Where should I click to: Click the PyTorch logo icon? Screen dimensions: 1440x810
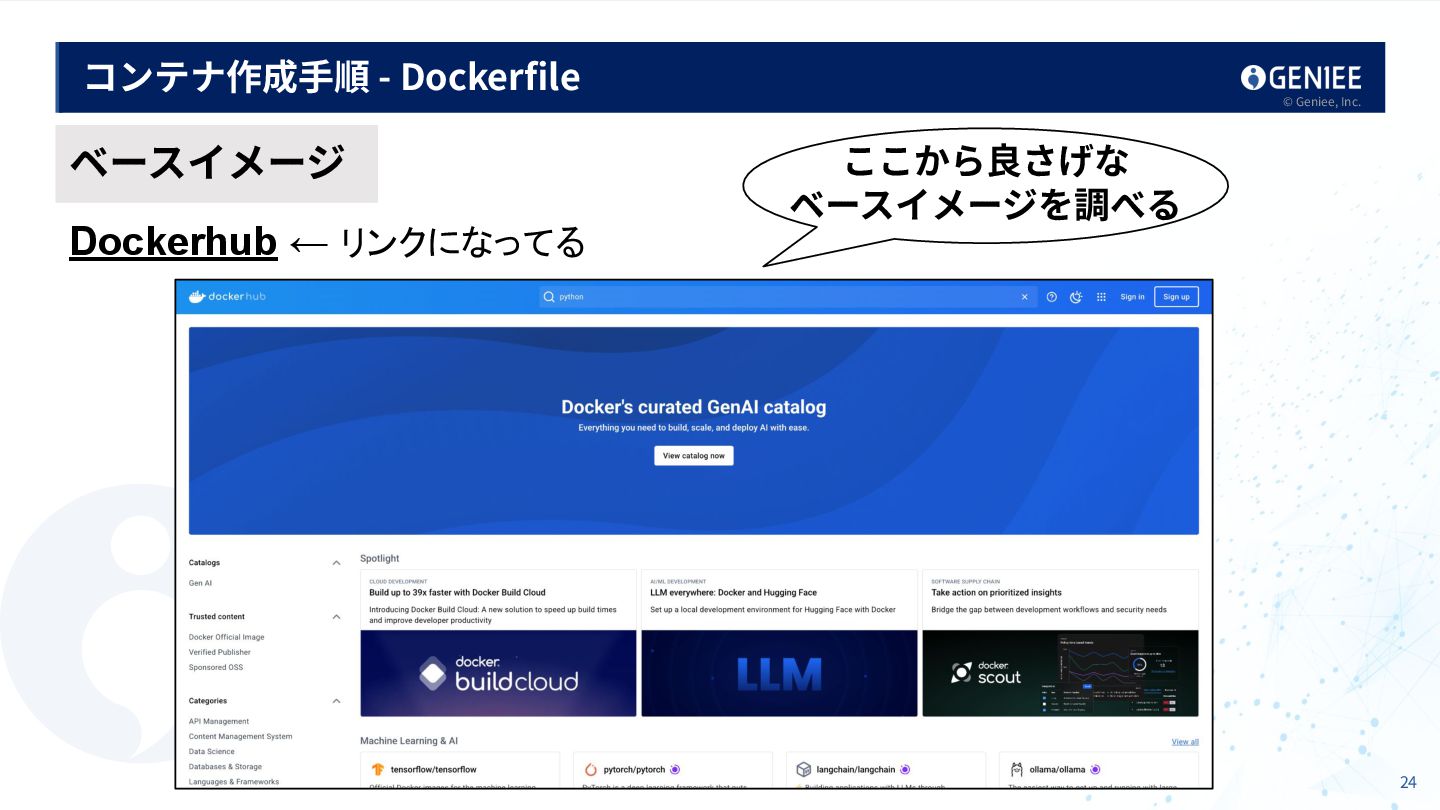591,770
